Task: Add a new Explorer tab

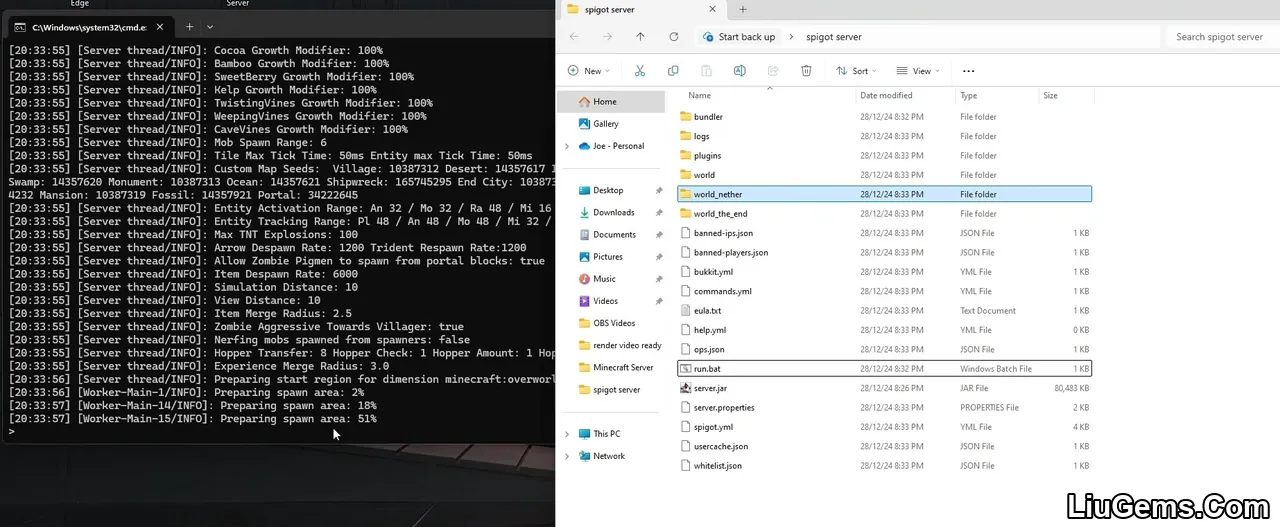Action: [742, 9]
